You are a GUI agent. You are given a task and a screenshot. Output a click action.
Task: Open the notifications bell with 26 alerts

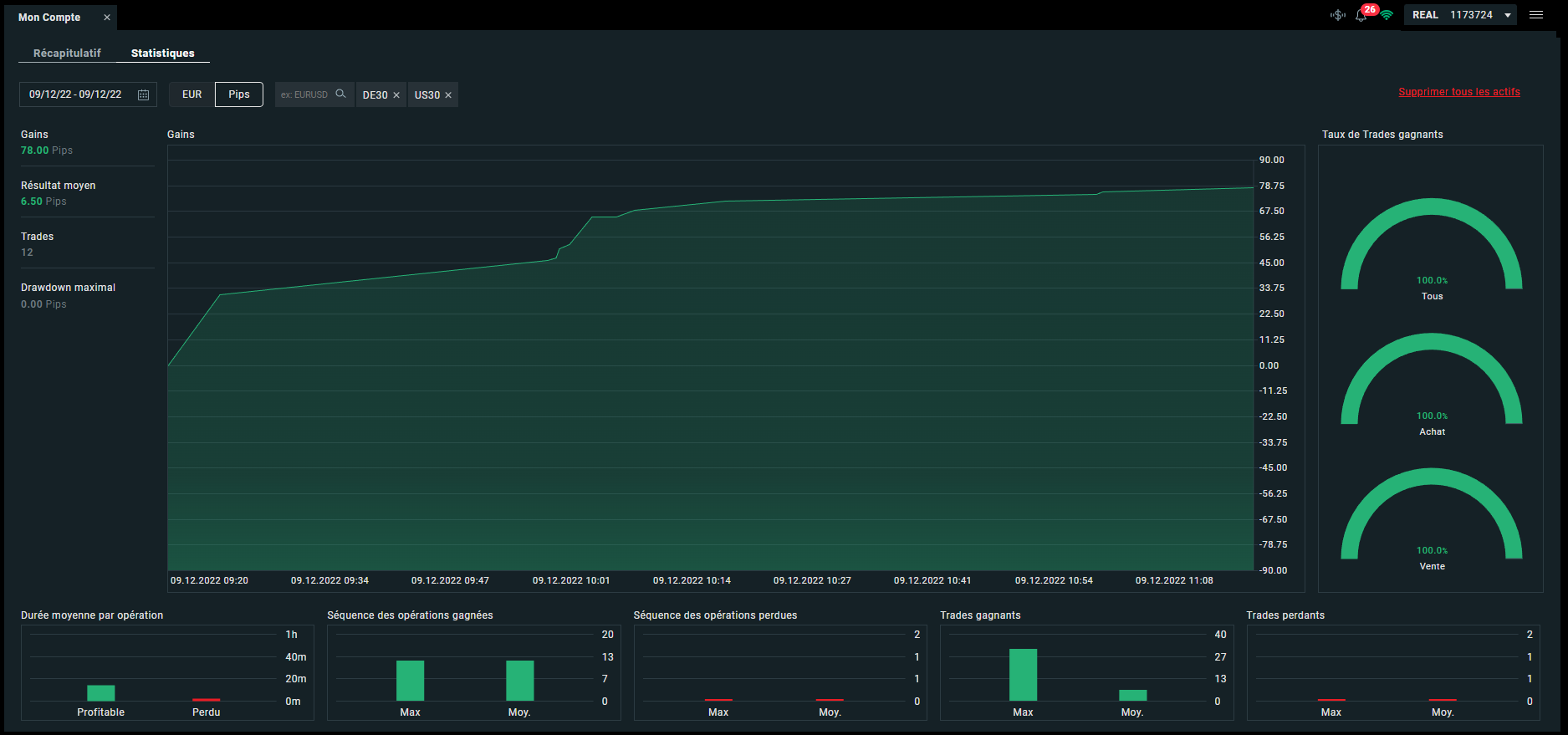[1361, 15]
